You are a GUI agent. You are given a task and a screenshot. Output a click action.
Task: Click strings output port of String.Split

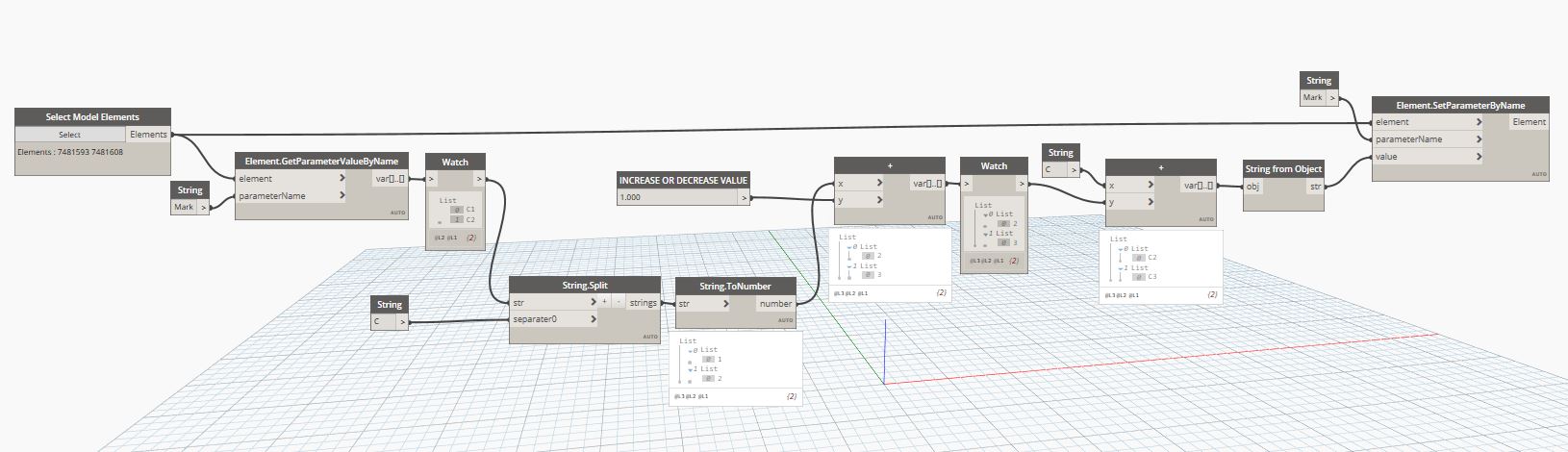(643, 302)
